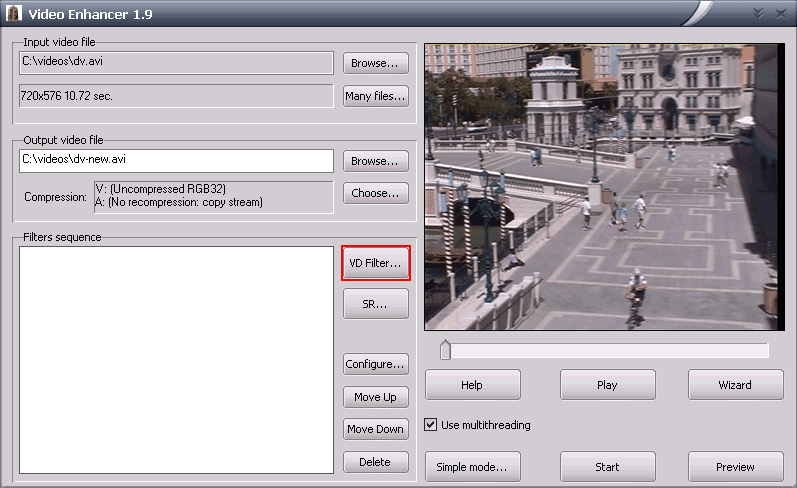Launch the Wizard
The width and height of the screenshot is (797, 488).
[735, 385]
